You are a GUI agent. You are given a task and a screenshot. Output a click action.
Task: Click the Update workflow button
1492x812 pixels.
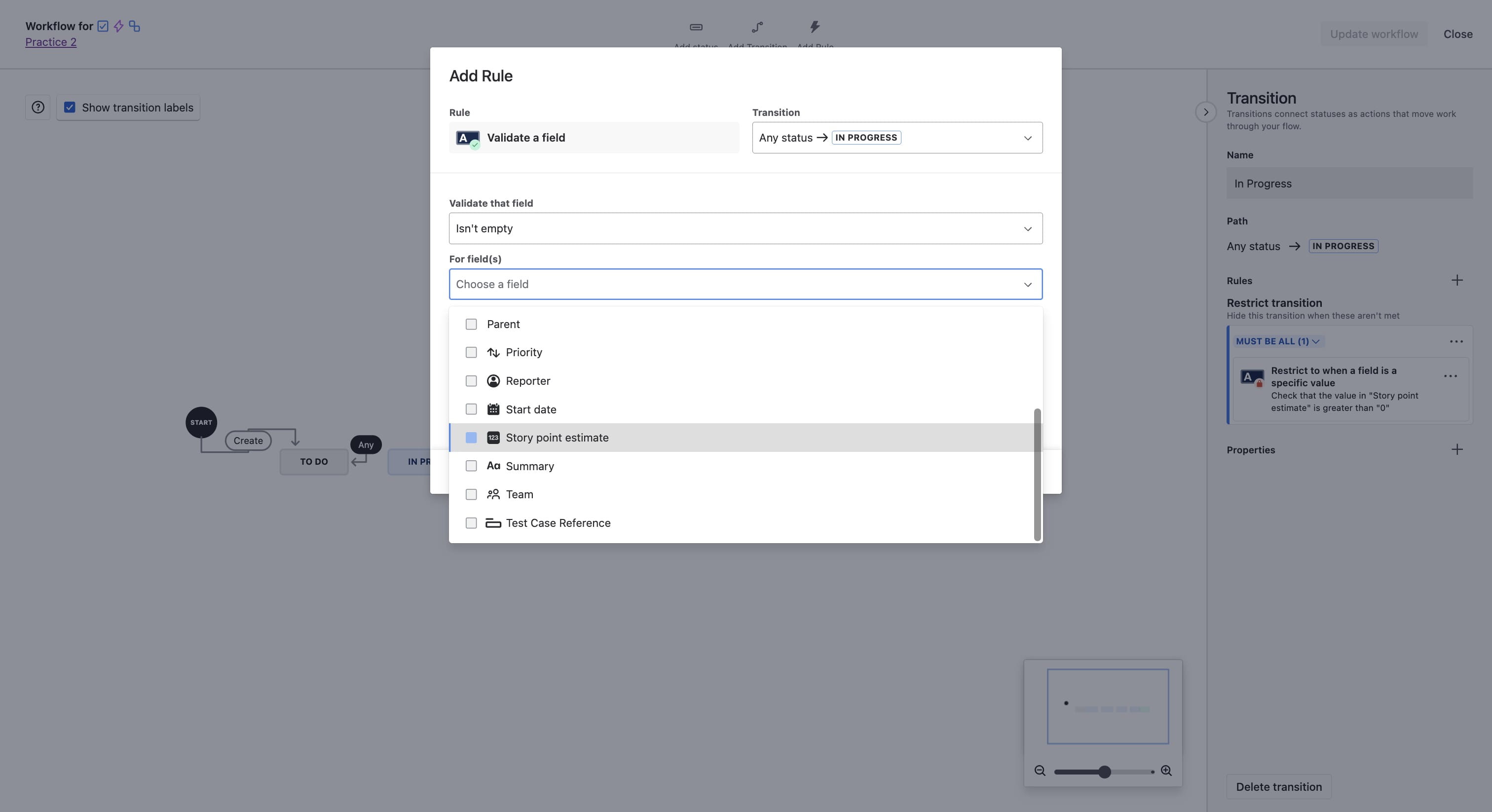[x=1374, y=34]
